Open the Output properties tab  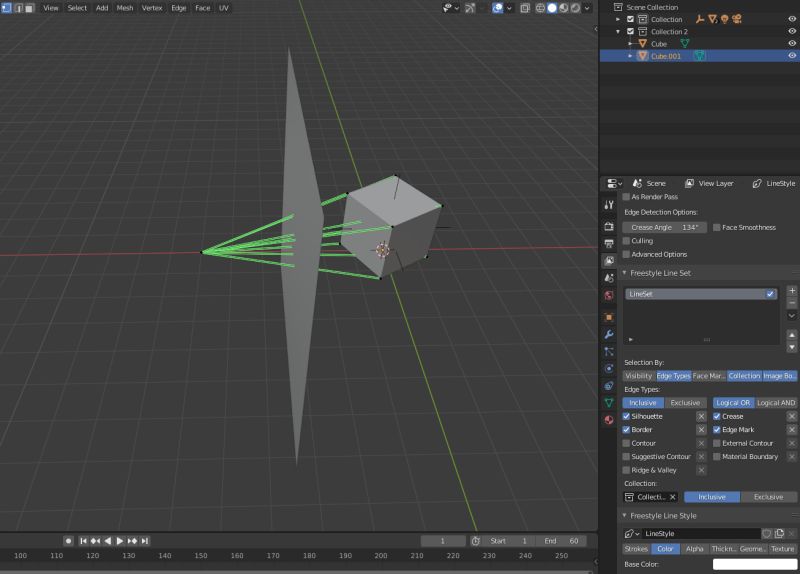609,243
